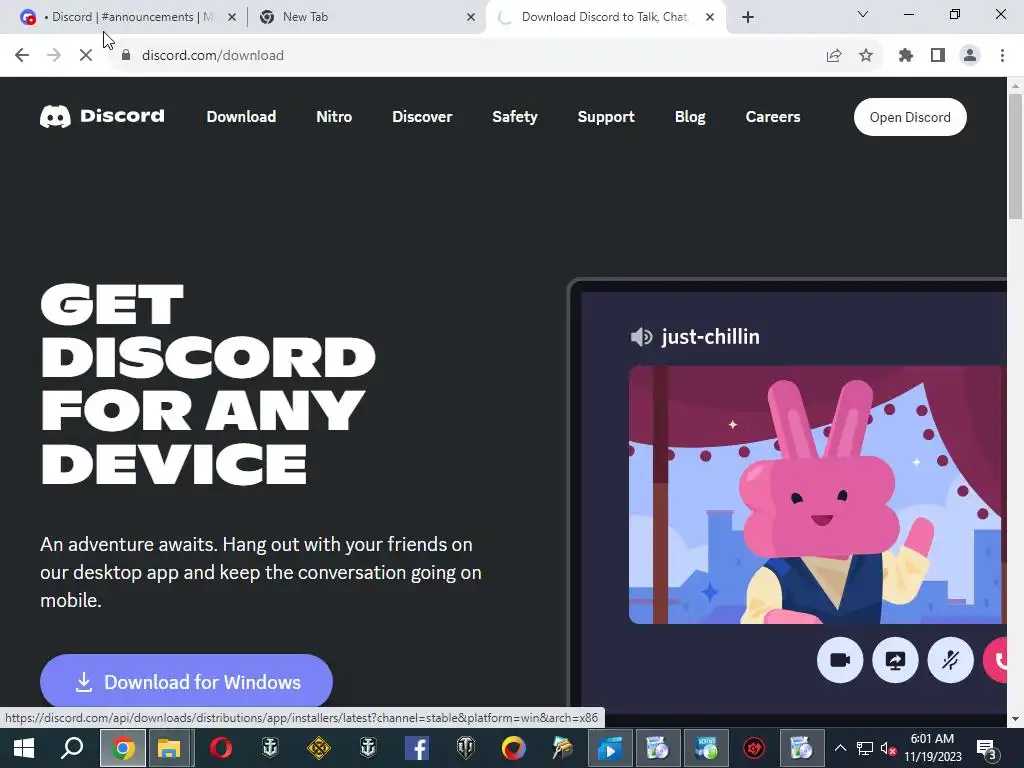Click the speaker icon beside just-chillin

(641, 337)
